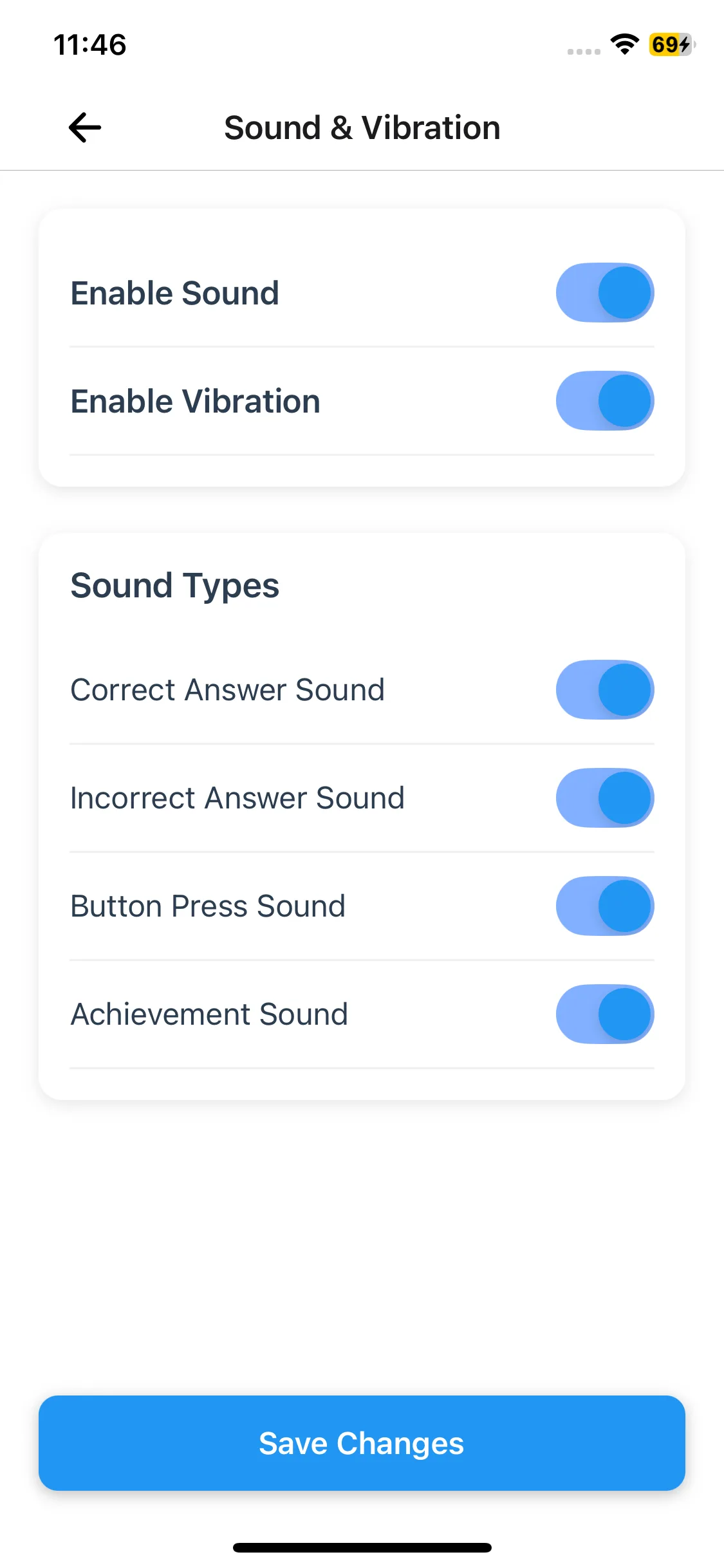724x1568 pixels.
Task: Disable the Enable Vibration switch
Action: [x=604, y=401]
